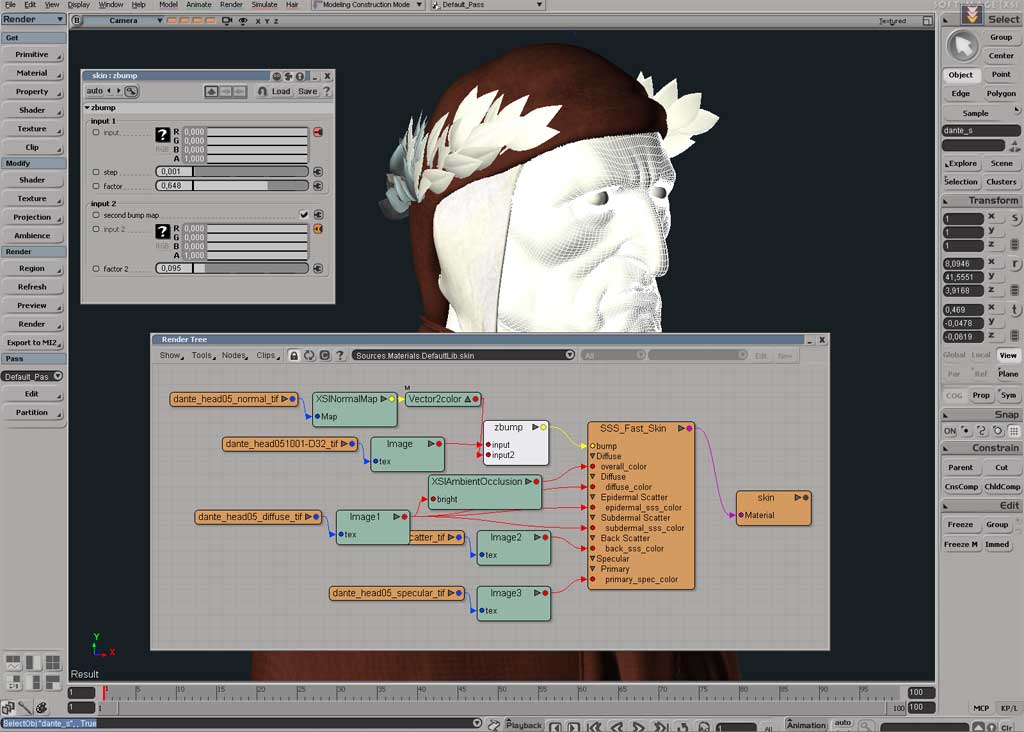Open Render Tree help question mark
Screen dimensions: 1024x732
coord(340,355)
